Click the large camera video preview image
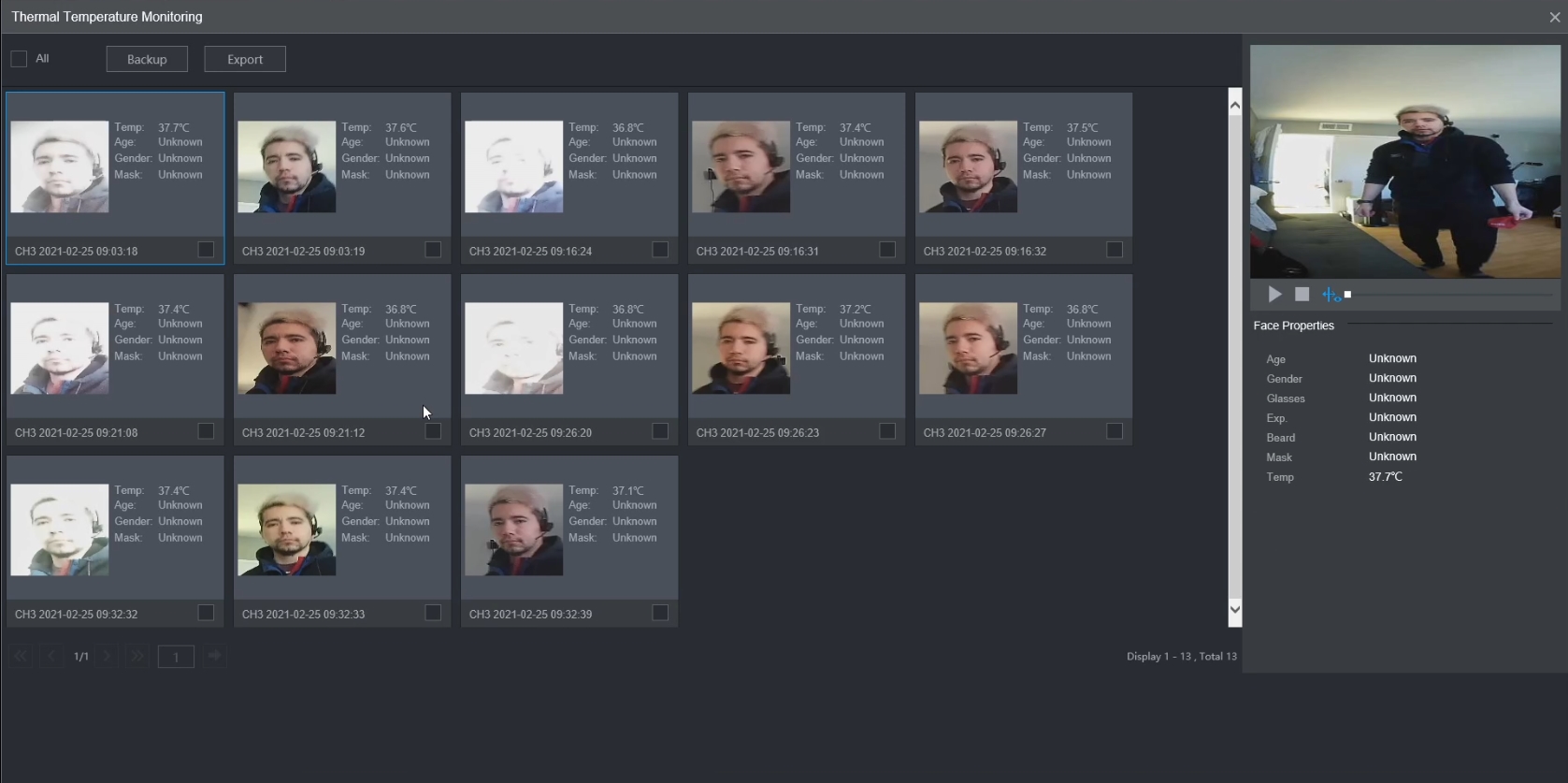This screenshot has width=1568, height=783. coord(1405,162)
